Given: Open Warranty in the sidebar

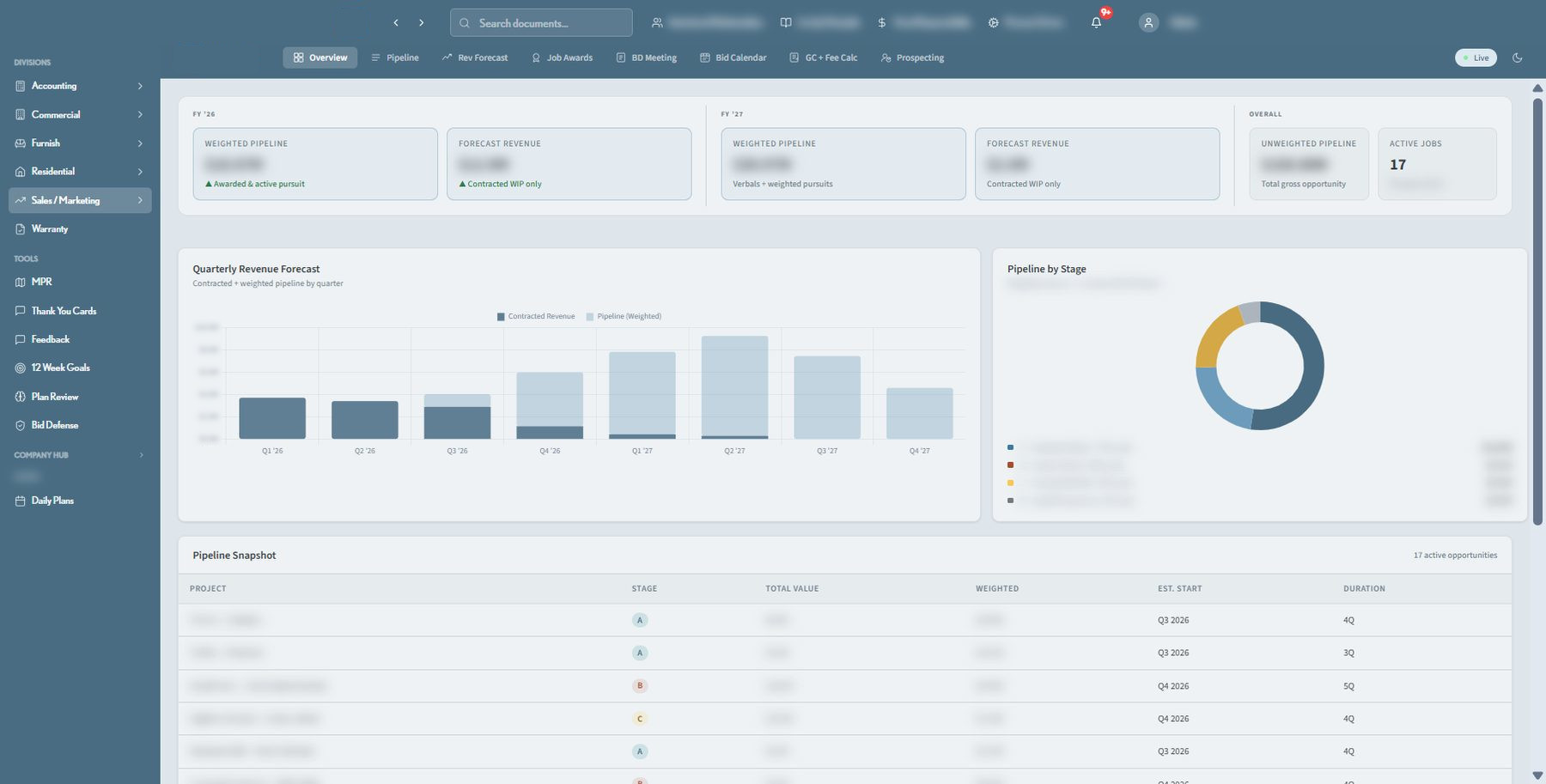Looking at the screenshot, I should click(x=80, y=229).
